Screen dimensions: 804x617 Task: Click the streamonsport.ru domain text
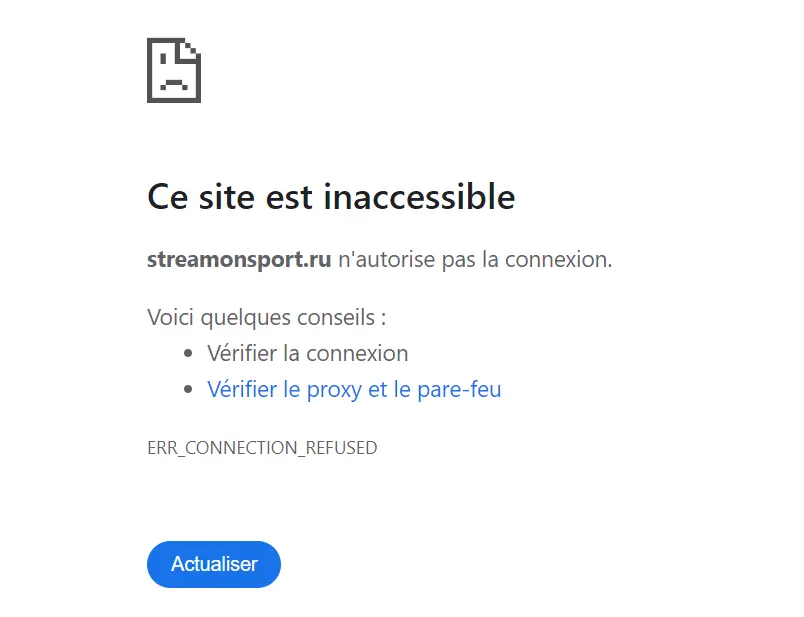coord(238,259)
